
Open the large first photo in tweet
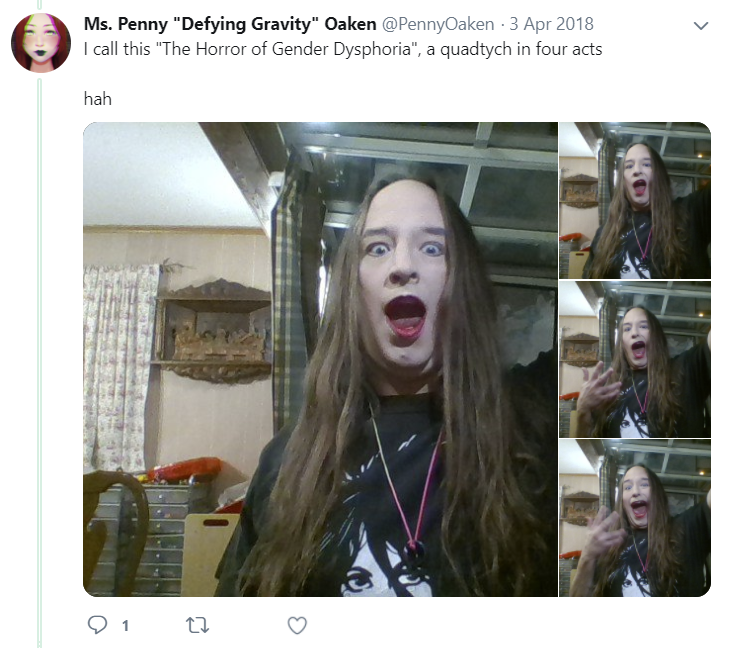coord(321,359)
